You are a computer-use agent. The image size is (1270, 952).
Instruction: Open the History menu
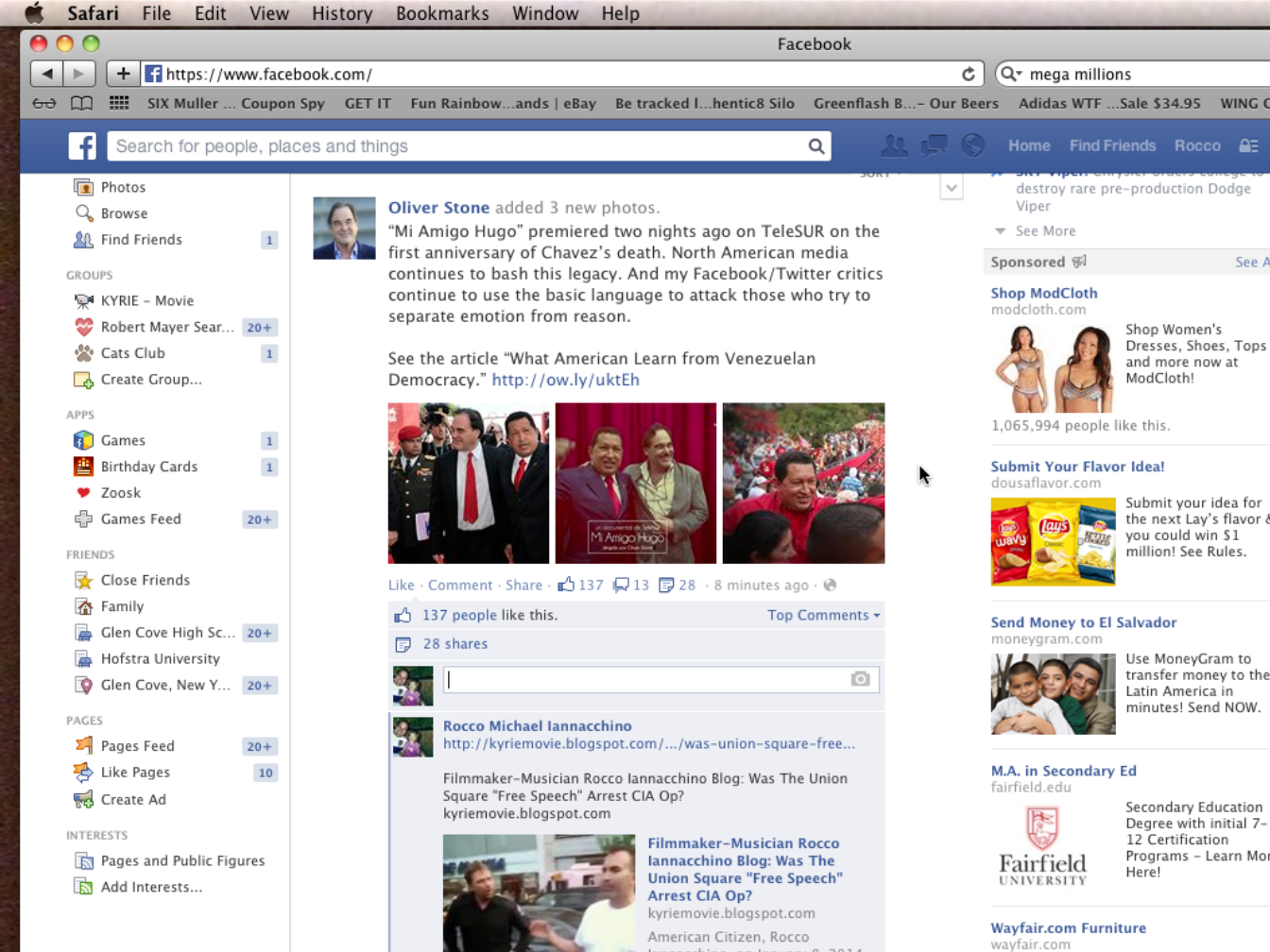(x=342, y=13)
